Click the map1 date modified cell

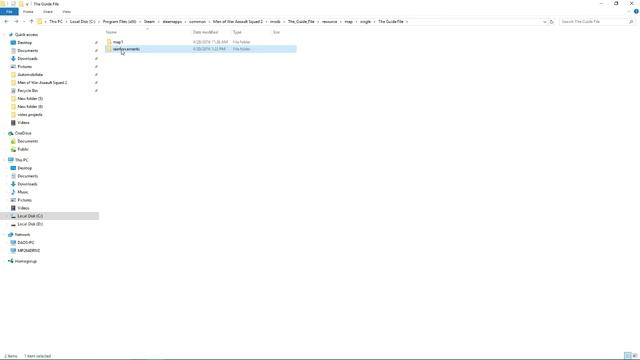tap(210, 42)
